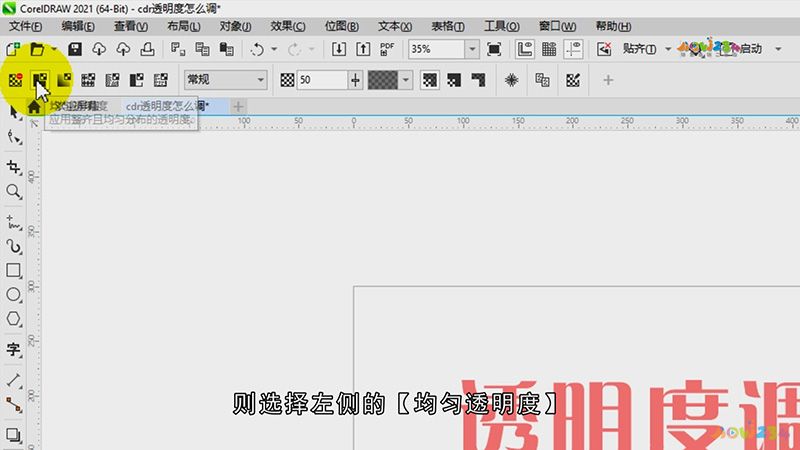Image resolution: width=800 pixels, height=450 pixels.
Task: Open the 表格(T) menu
Action: pos(448,26)
